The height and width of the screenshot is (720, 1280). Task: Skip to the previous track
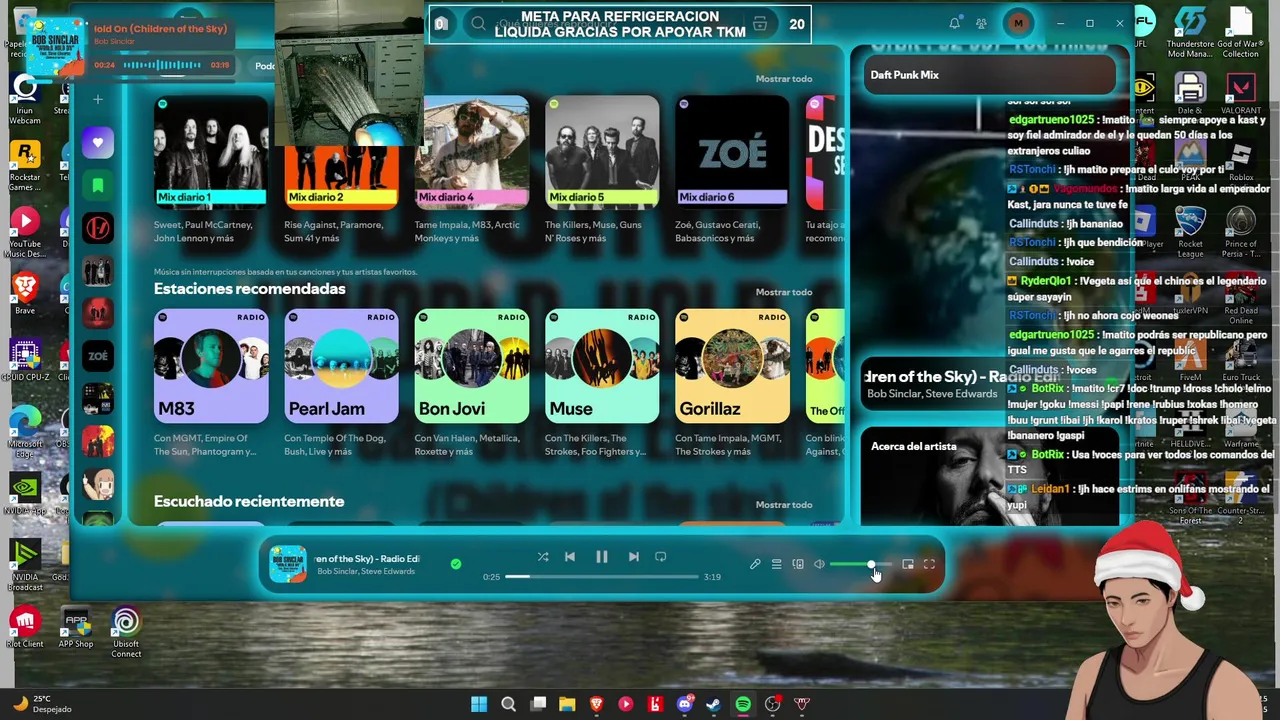(570, 557)
